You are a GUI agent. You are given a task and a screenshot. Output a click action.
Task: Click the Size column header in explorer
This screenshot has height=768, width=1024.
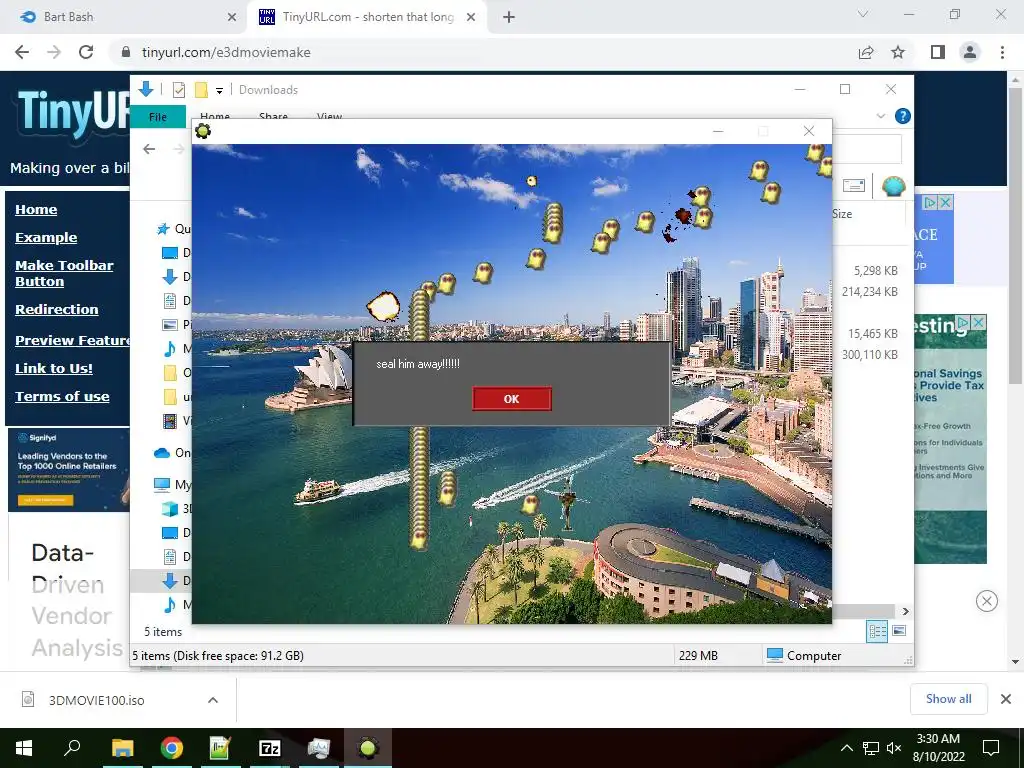(x=842, y=214)
